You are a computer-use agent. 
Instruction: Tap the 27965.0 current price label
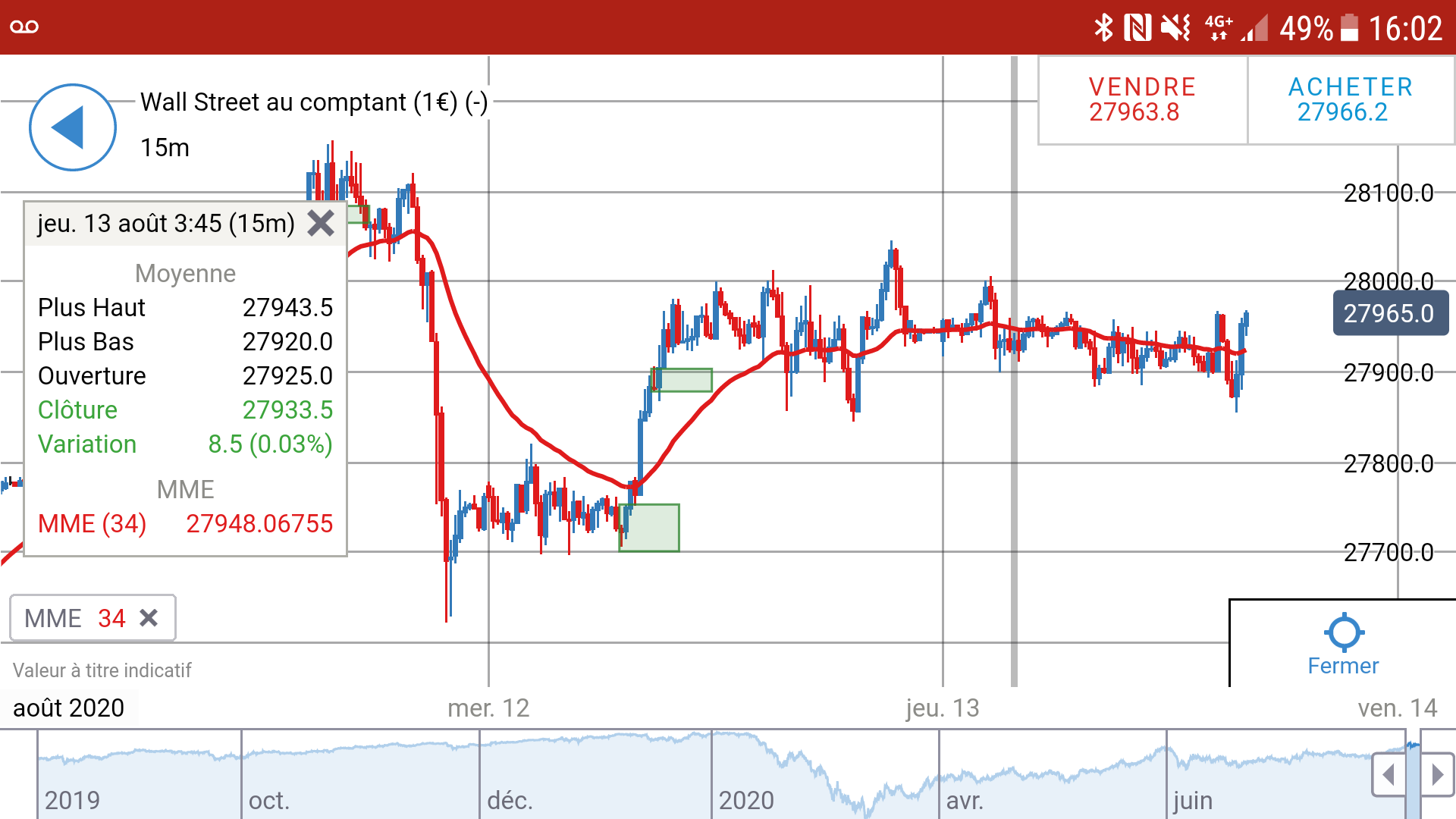point(1389,313)
